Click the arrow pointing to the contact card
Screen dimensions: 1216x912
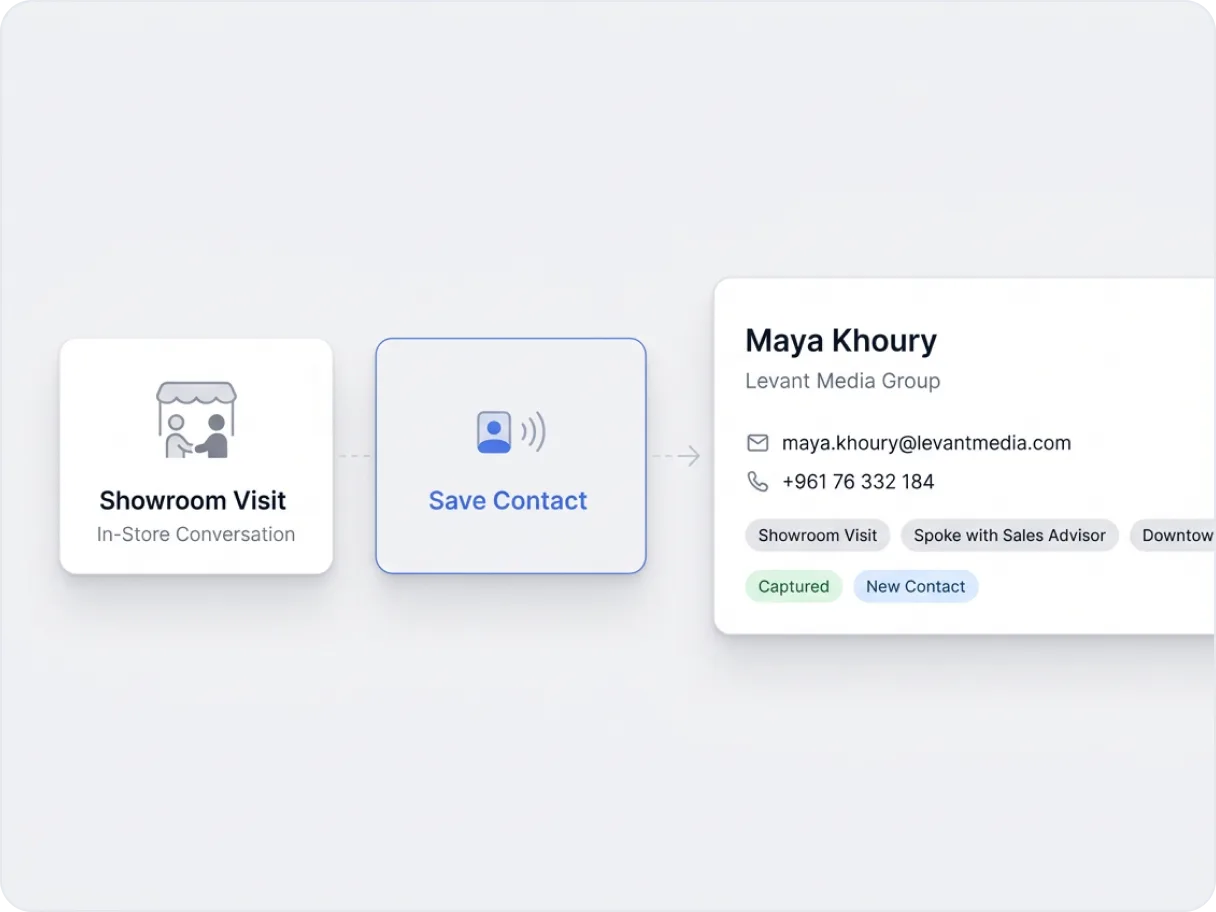pyautogui.click(x=688, y=456)
